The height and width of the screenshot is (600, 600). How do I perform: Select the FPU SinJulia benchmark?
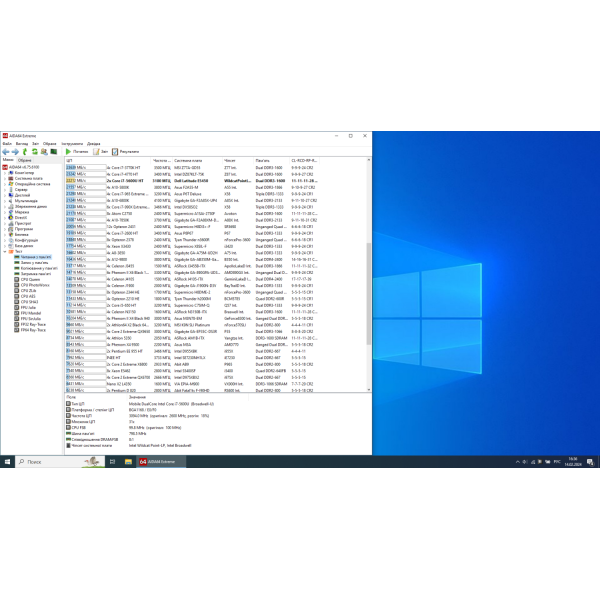click(x=31, y=318)
